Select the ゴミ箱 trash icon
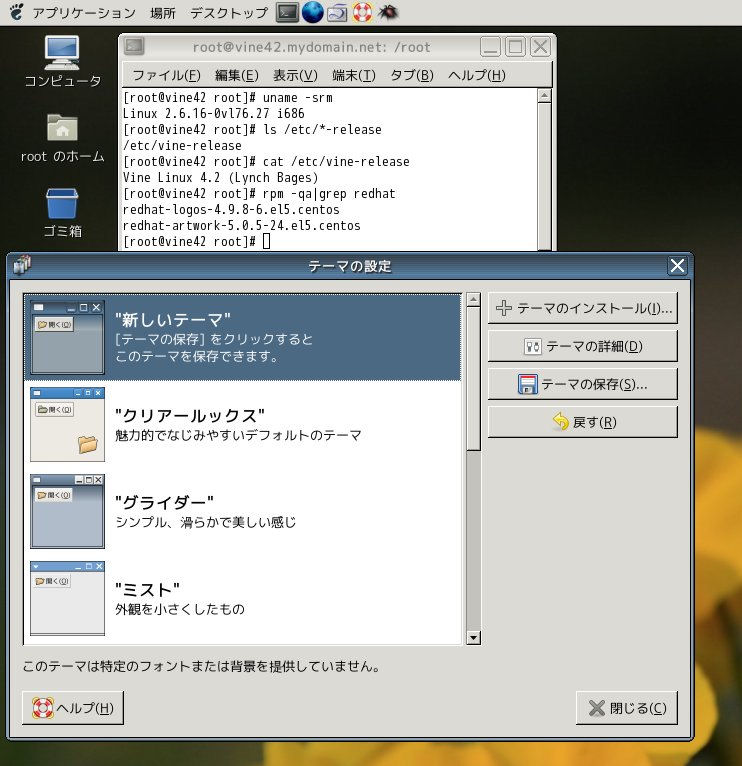Screen dimensions: 742x766 pos(63,213)
